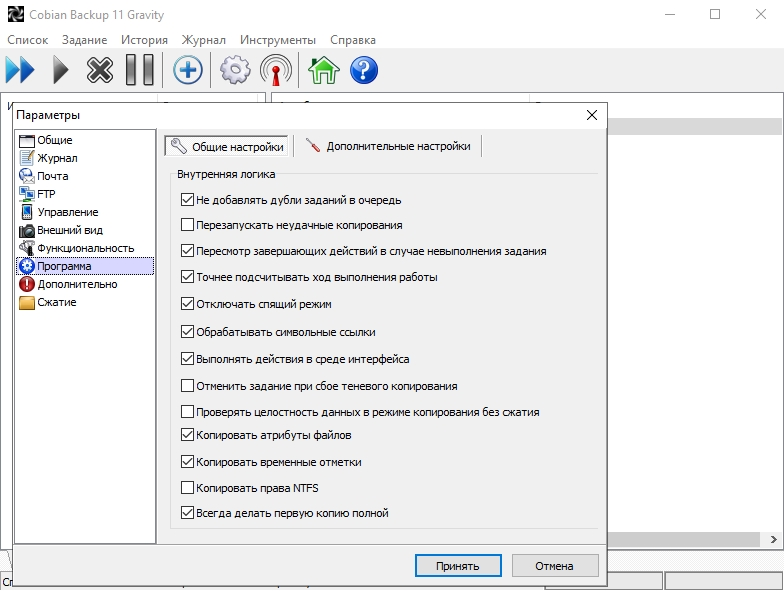Pause backup with the pause icon

tap(140, 70)
